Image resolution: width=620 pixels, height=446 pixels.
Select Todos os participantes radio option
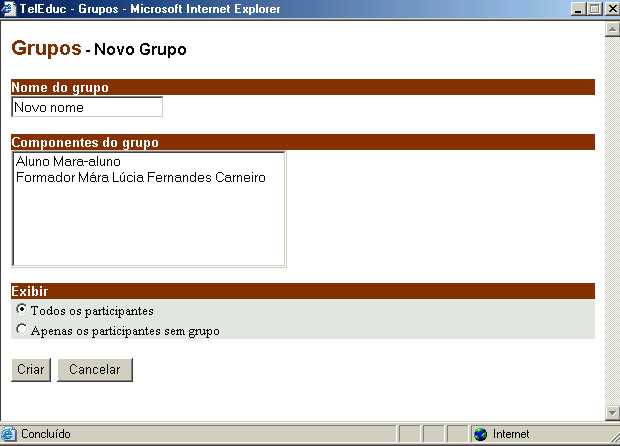[x=21, y=309]
